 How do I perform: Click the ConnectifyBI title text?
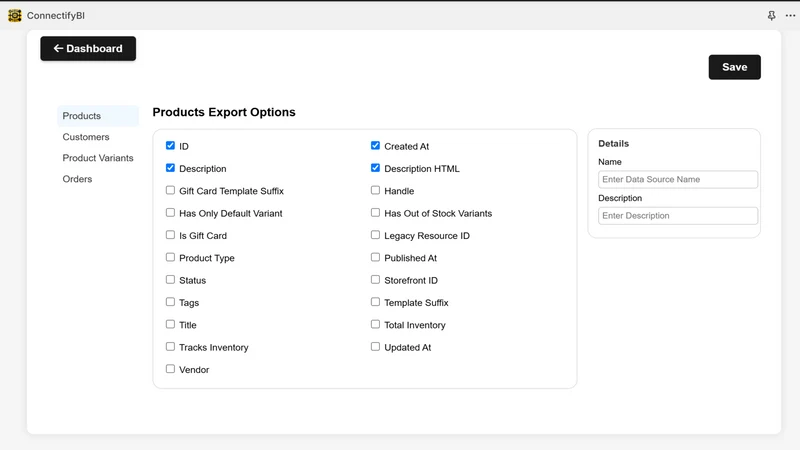[56, 16]
